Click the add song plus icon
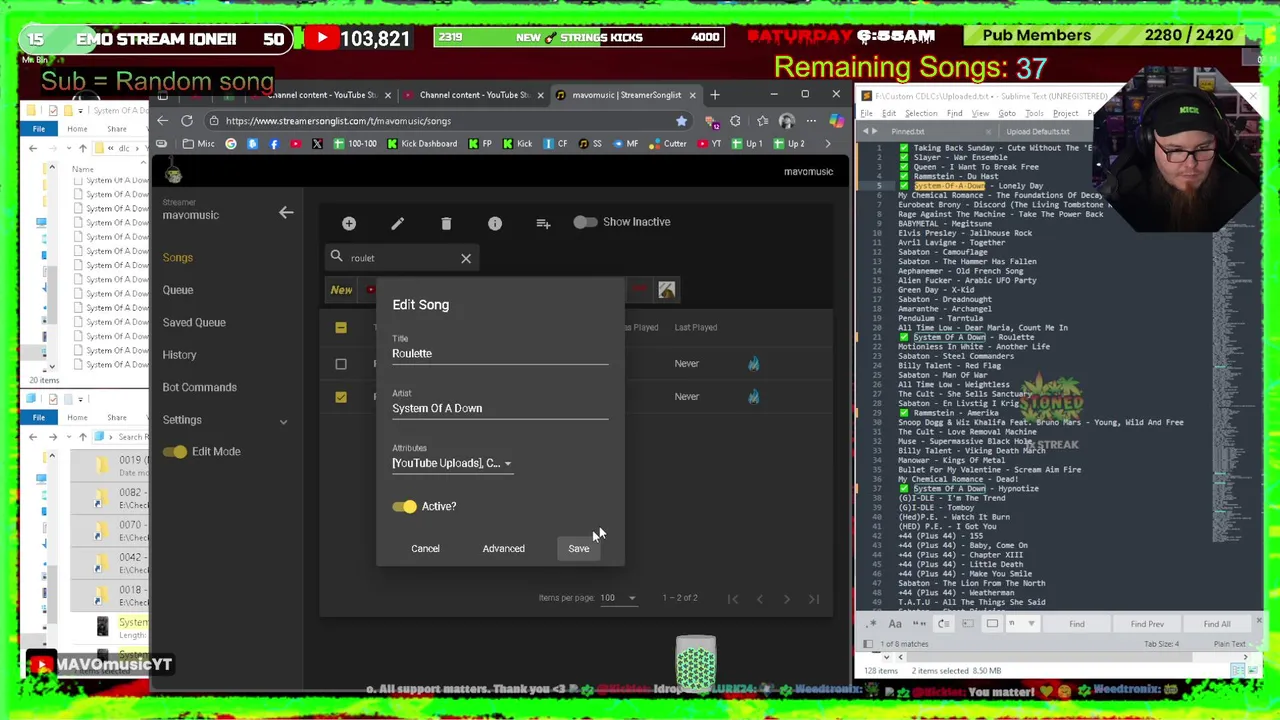This screenshot has height=720, width=1280. pos(349,223)
